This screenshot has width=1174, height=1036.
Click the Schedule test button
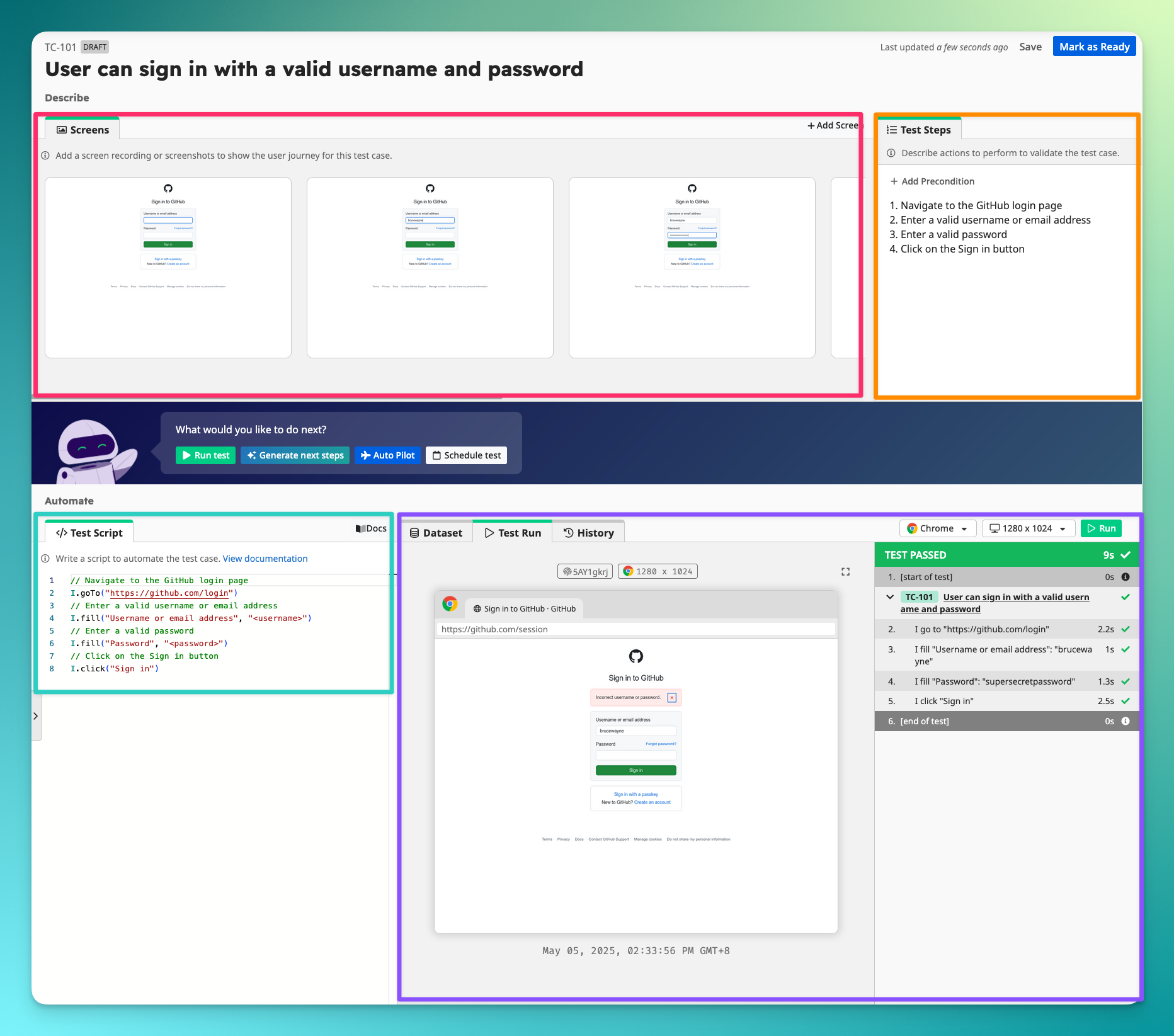pyautogui.click(x=466, y=455)
